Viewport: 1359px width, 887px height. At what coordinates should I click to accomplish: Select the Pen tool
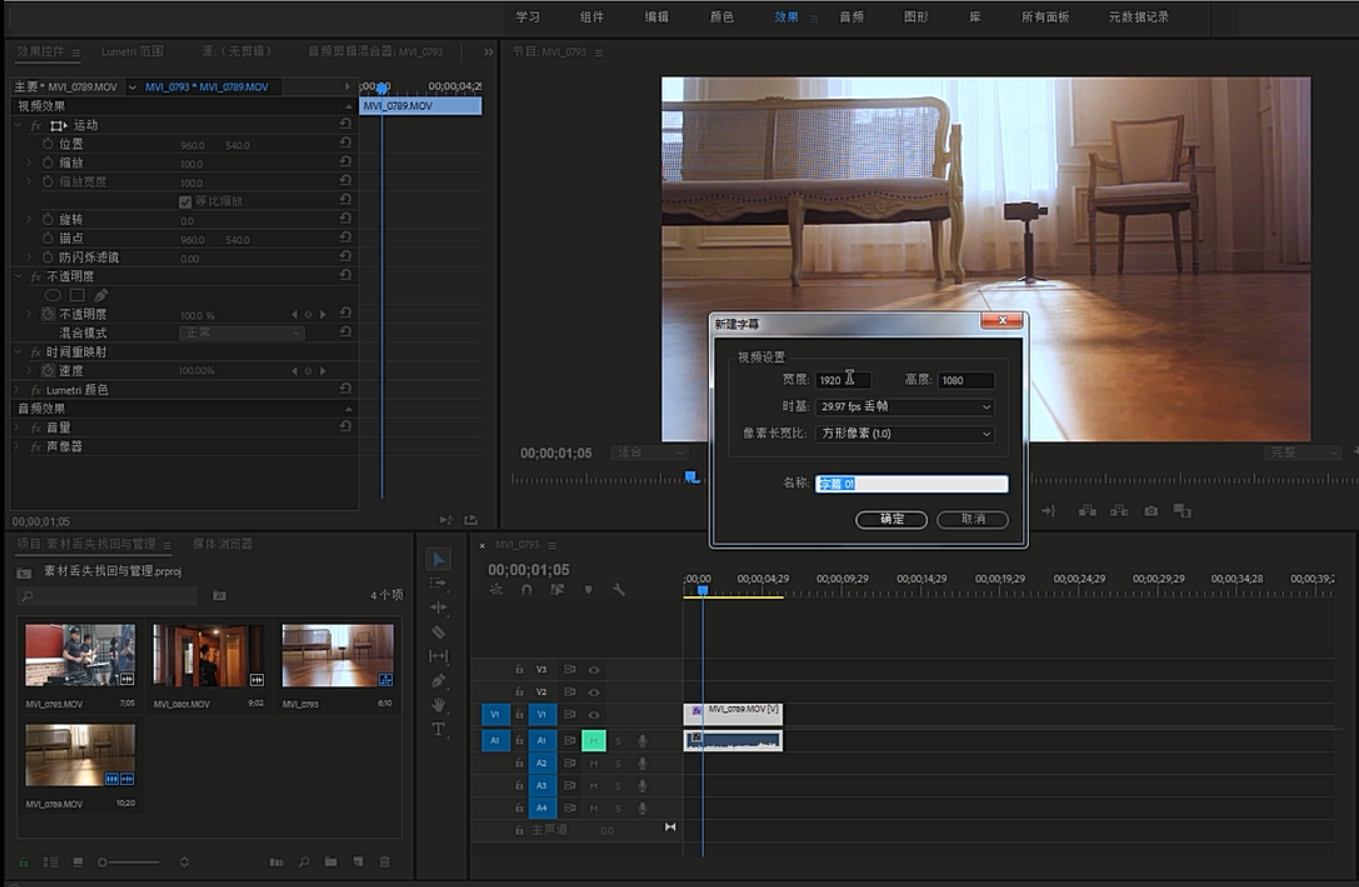438,681
